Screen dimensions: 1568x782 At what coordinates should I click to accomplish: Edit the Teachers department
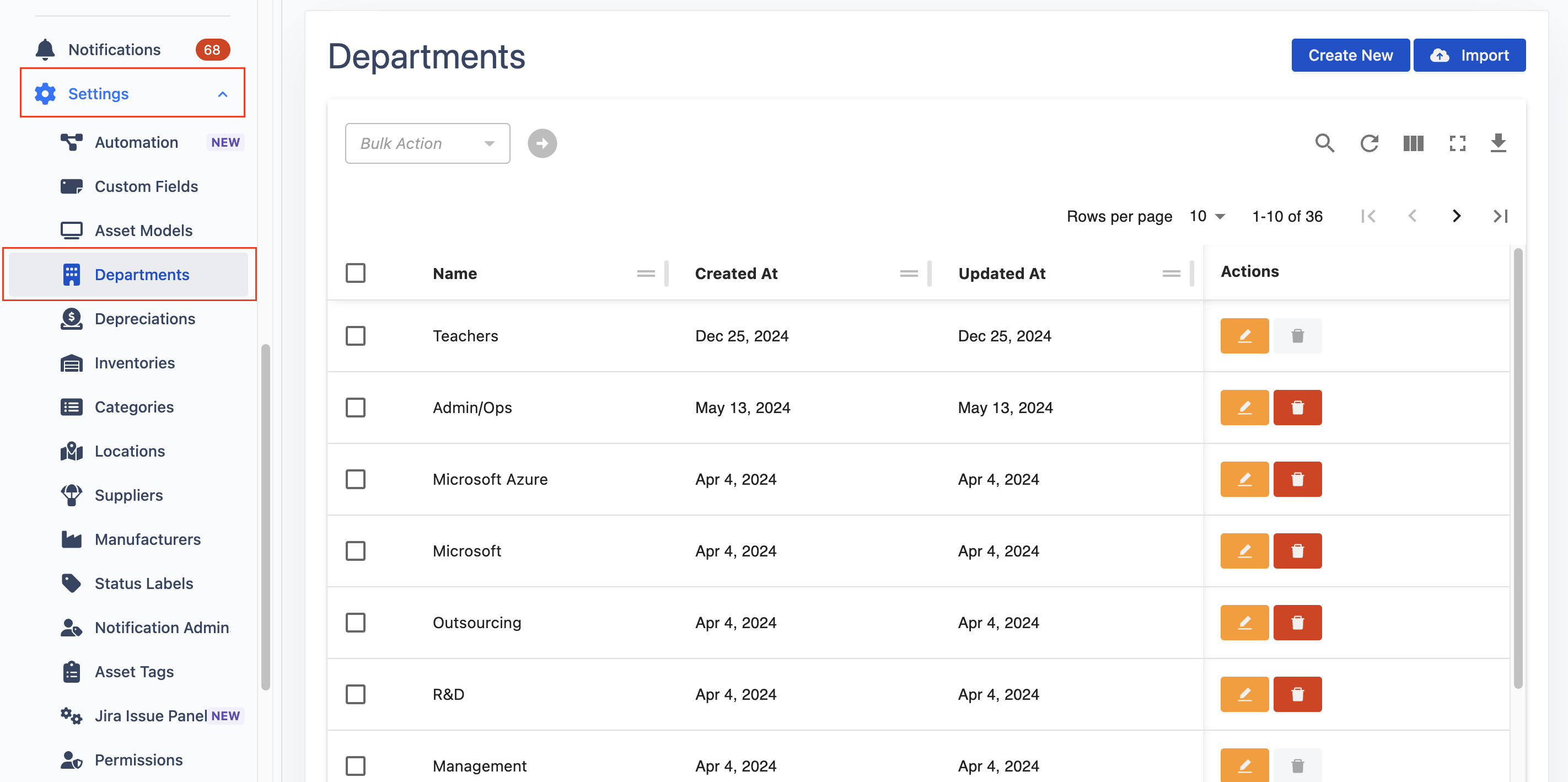(1244, 336)
